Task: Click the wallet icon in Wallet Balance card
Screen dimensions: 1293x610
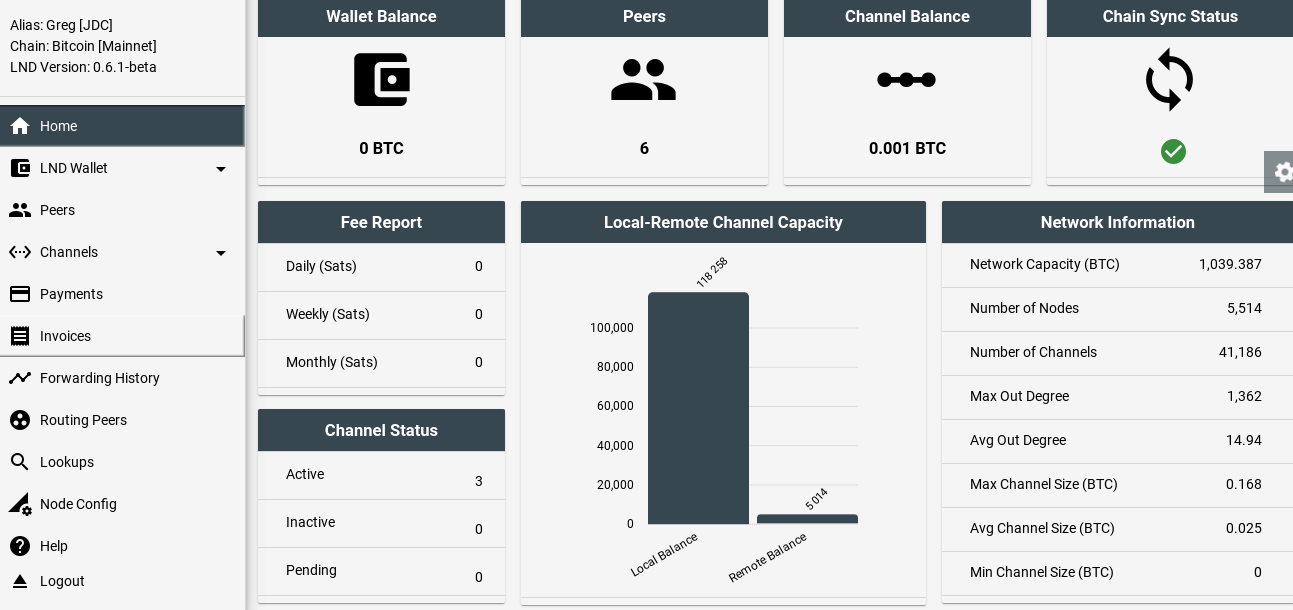Action: [381, 80]
